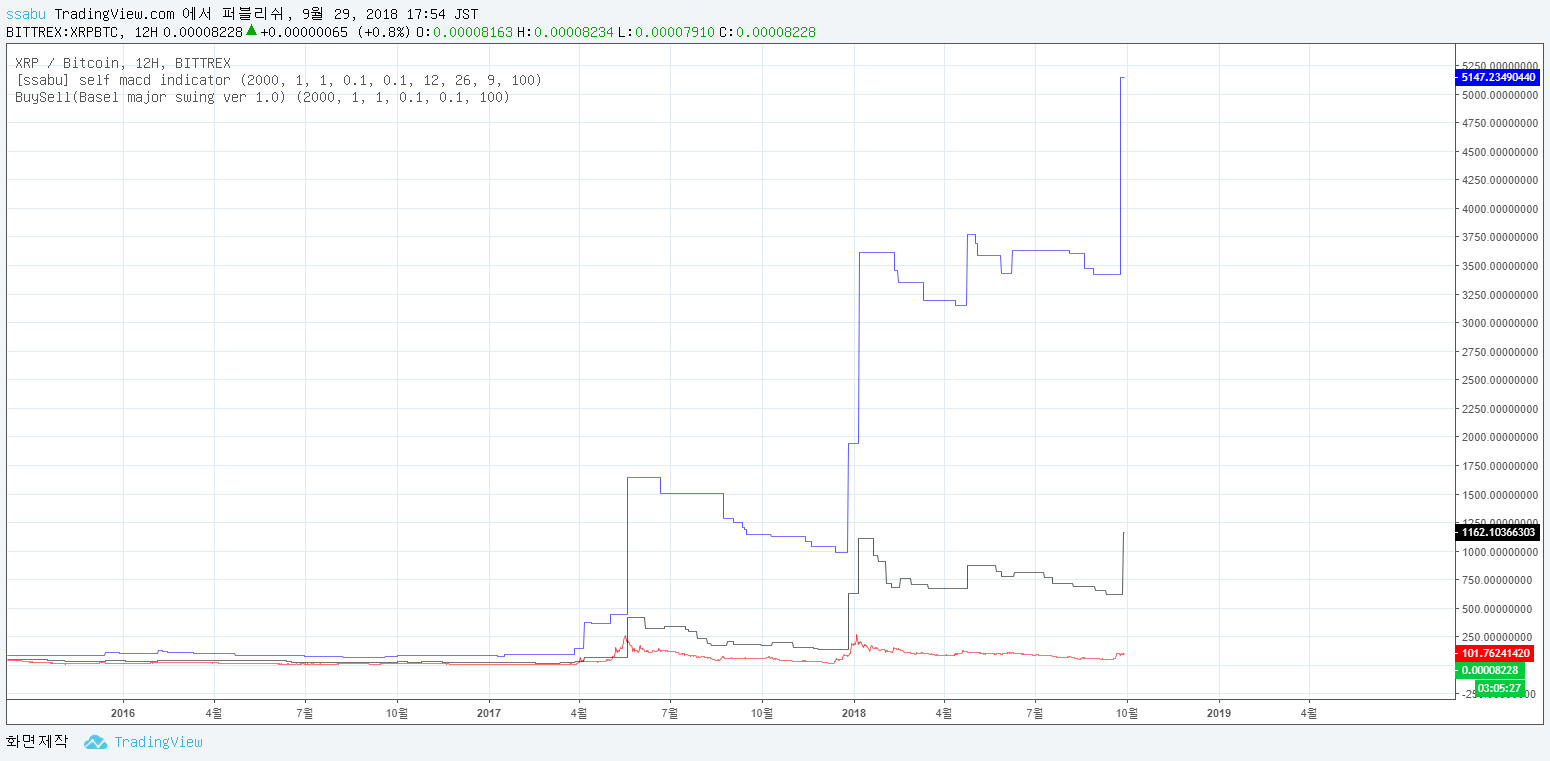Click the 2018 label on time axis
Viewport: 1550px width, 761px height.
(854, 713)
